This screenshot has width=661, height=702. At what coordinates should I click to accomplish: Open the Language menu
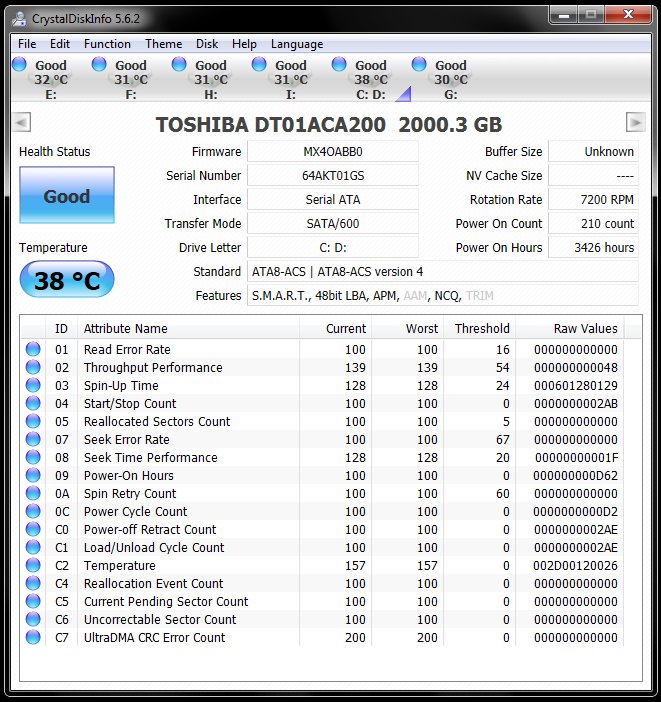click(297, 44)
